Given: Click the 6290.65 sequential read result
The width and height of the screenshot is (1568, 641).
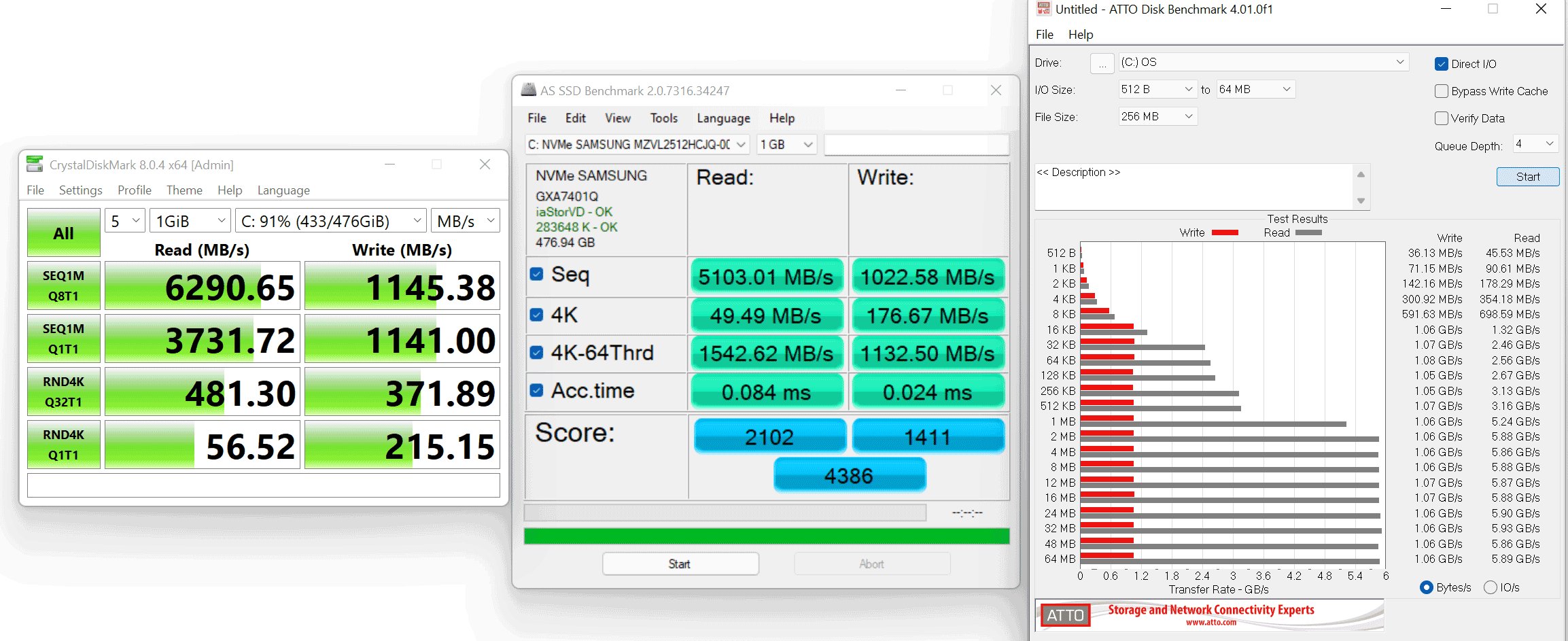Looking at the screenshot, I should pos(203,285).
